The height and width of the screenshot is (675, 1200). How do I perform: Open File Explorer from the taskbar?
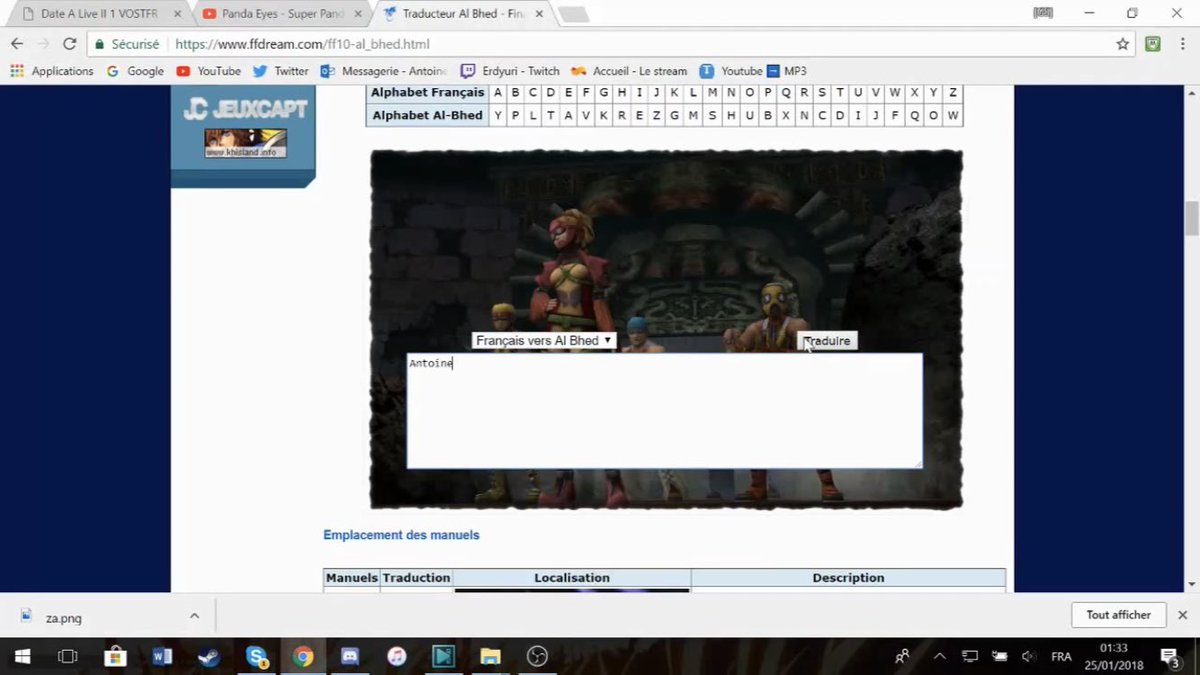490,656
